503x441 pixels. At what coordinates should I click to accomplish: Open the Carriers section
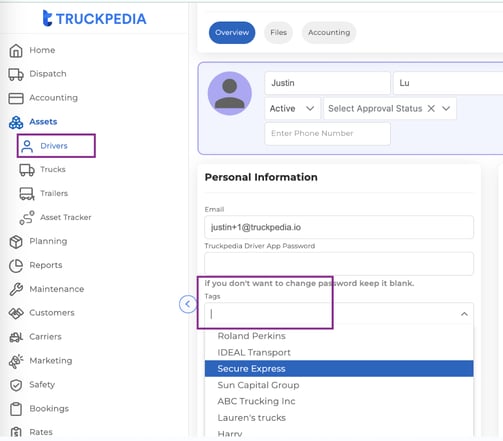(45, 337)
